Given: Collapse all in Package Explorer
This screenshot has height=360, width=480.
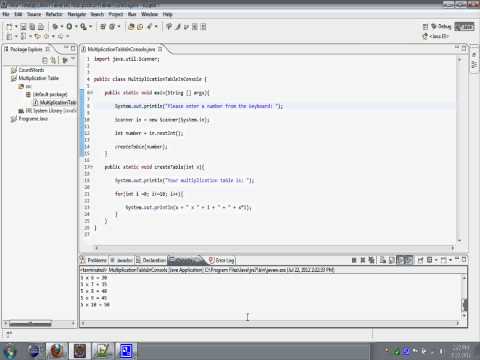Looking at the screenshot, I should (45, 60).
